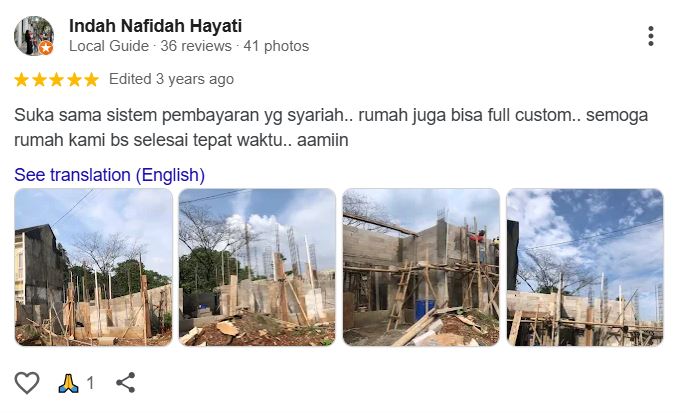Viewport: 686px width, 413px height.
Task: Click the Edited 3 years ago timestamp
Action: [x=172, y=79]
